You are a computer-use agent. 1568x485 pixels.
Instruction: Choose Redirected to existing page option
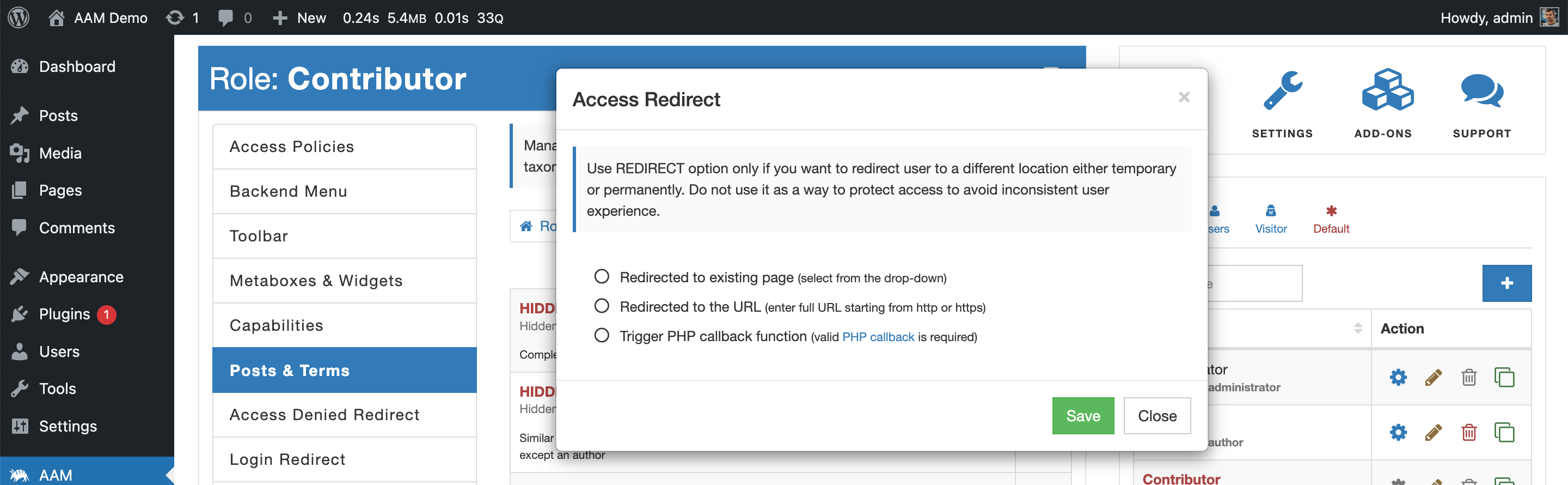tap(602, 277)
